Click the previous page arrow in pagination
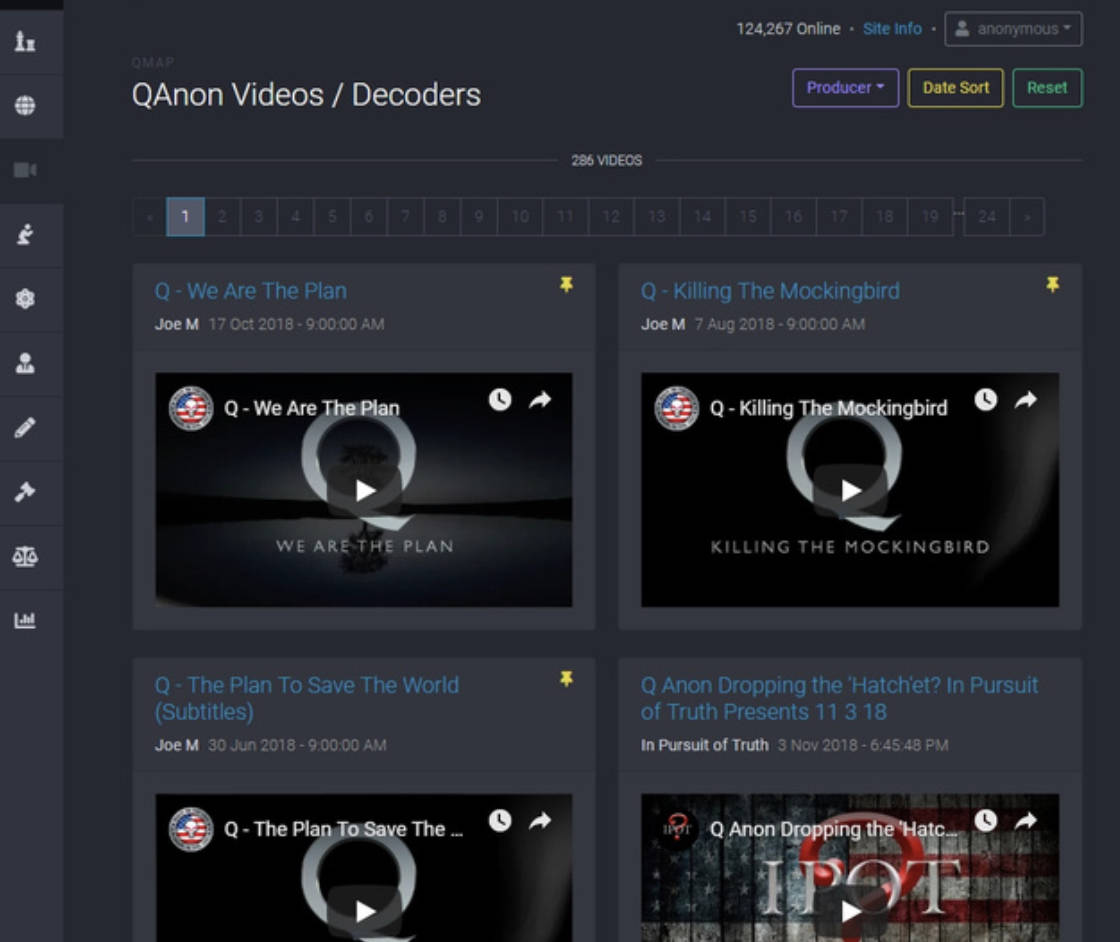 pos(150,216)
